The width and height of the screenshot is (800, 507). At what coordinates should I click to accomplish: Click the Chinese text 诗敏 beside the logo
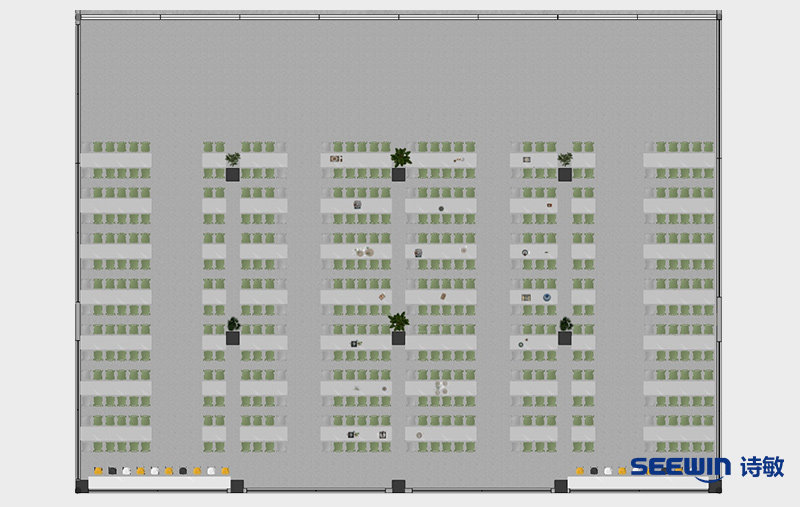pos(762,467)
